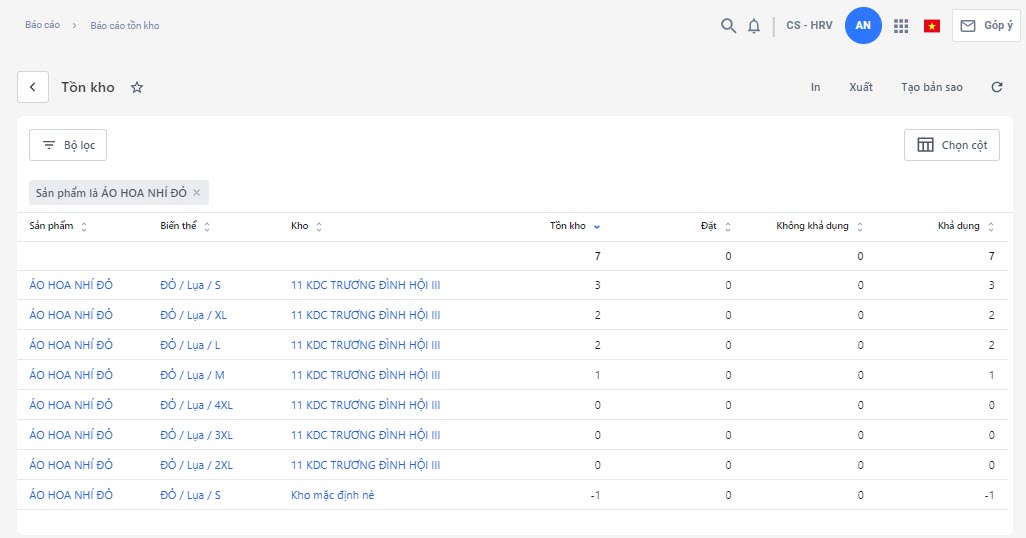Click the back arrow button

click(33, 87)
